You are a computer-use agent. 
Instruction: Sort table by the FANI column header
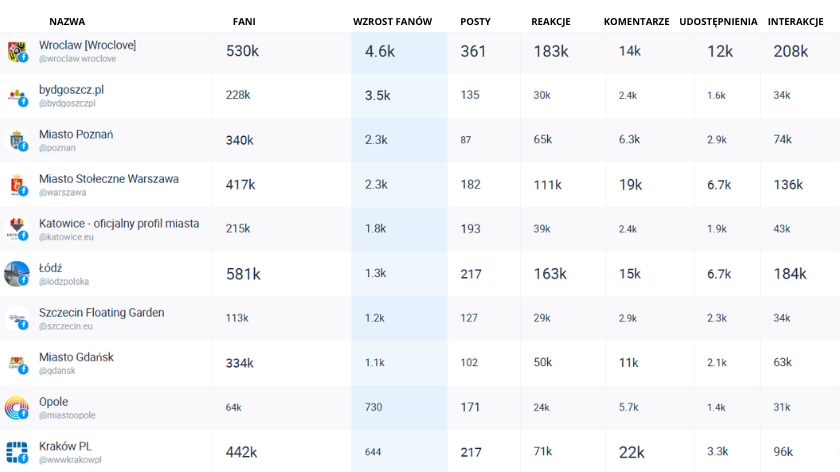243,21
